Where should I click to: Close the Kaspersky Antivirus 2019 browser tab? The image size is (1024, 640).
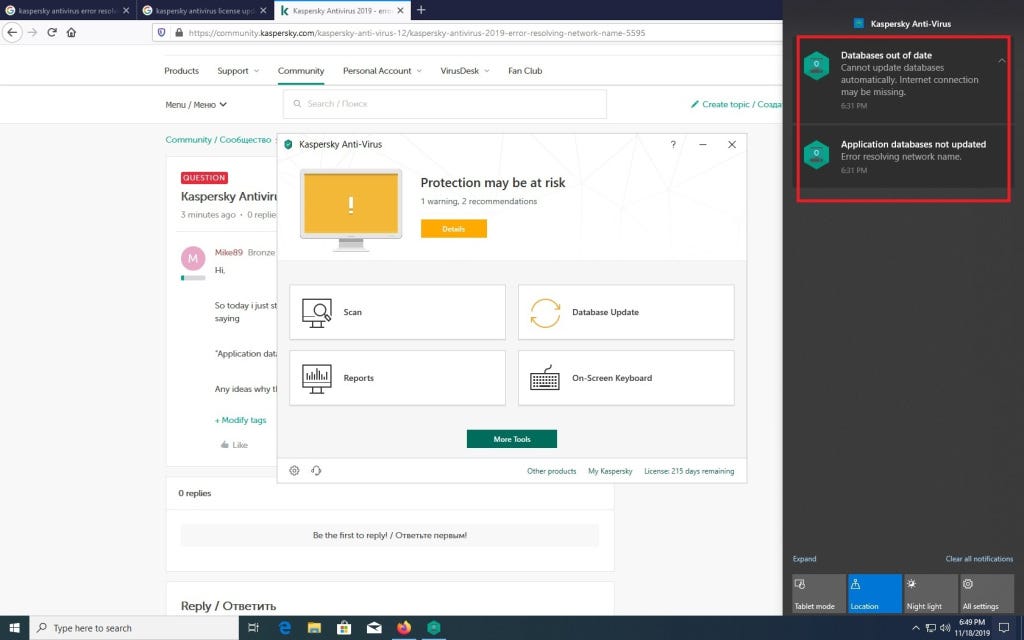(400, 10)
